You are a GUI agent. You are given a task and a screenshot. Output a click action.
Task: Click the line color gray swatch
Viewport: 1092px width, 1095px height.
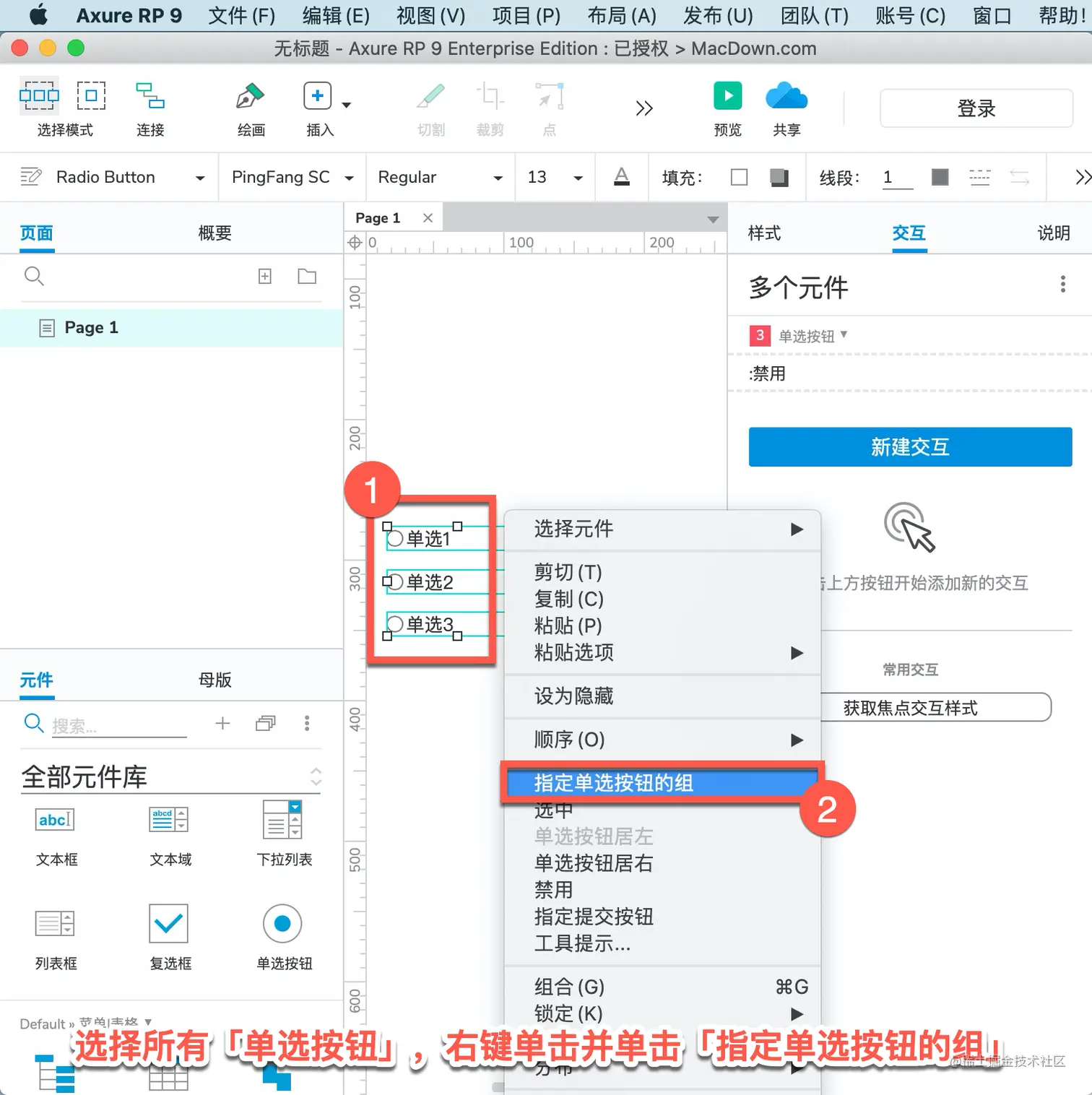(940, 177)
